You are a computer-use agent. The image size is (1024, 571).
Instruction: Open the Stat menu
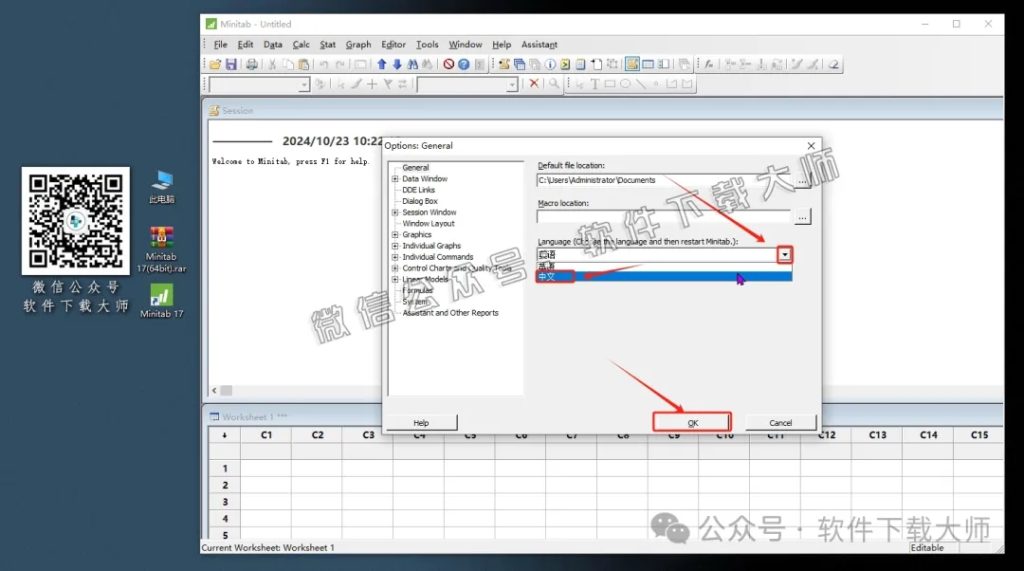tap(328, 44)
